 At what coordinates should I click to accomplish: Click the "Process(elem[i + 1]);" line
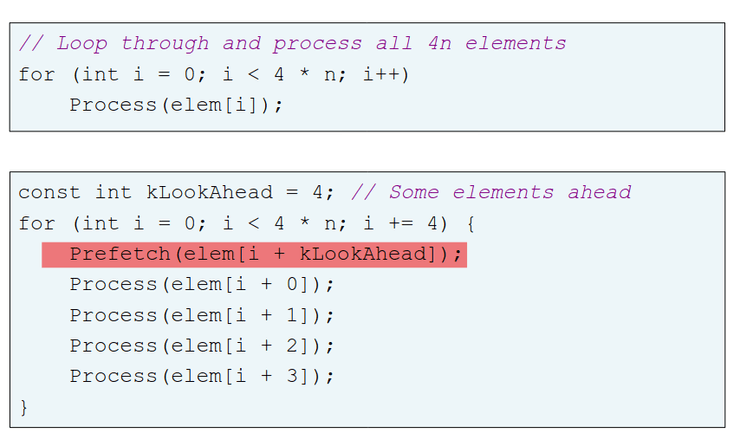click(x=201, y=315)
